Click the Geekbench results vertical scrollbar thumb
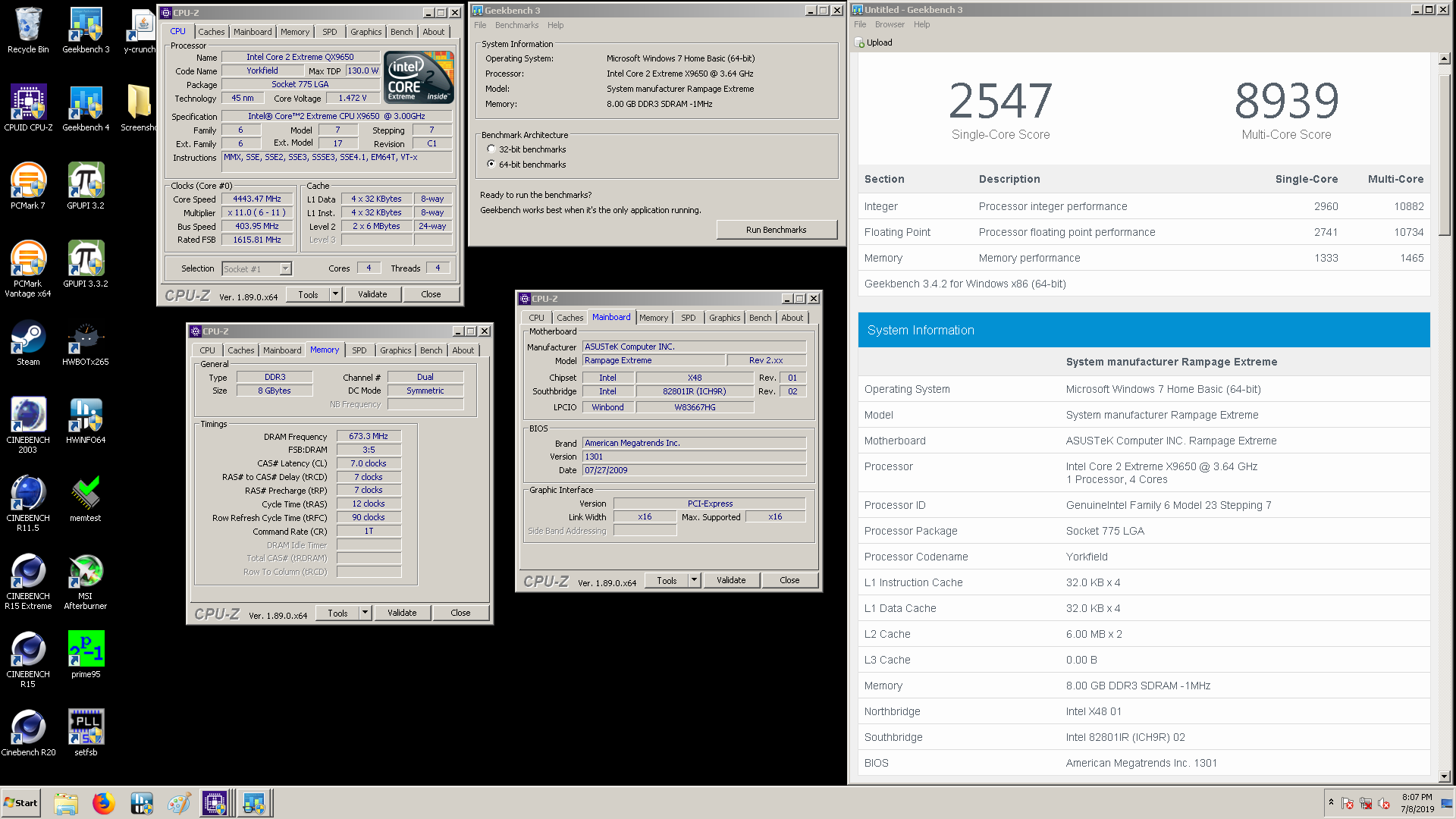The width and height of the screenshot is (1456, 819). click(1444, 155)
